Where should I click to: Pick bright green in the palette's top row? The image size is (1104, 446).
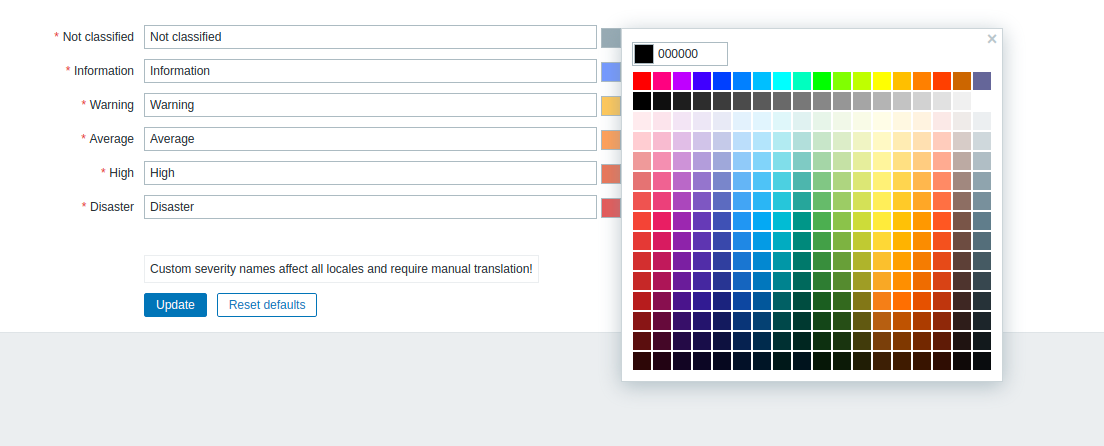point(822,81)
